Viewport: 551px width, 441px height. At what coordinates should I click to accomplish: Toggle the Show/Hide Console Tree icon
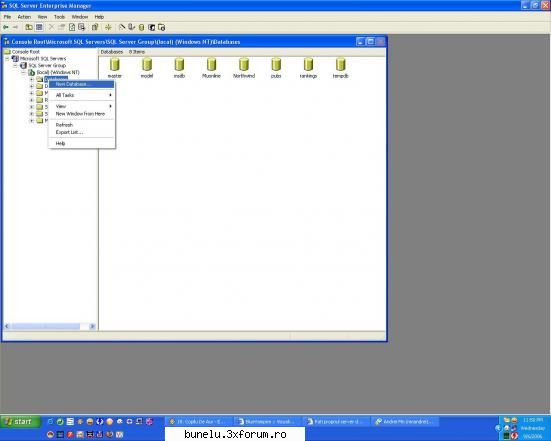pos(39,27)
